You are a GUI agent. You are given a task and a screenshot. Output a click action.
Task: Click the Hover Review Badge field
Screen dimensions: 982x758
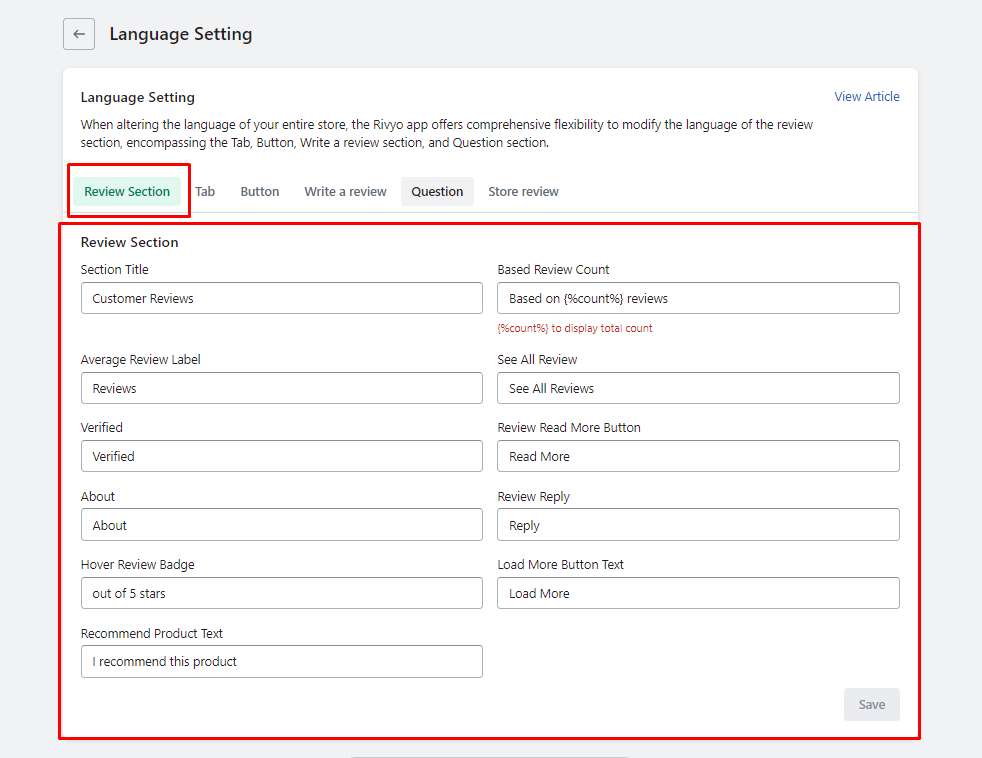pos(281,593)
